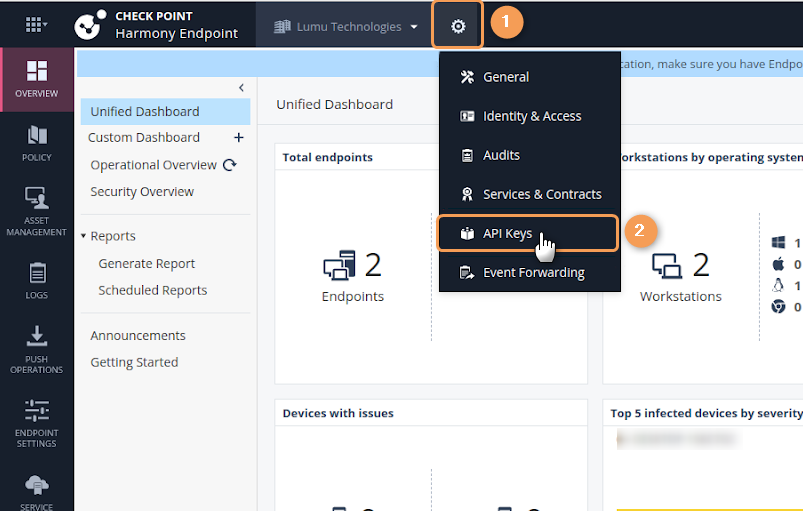803x511 pixels.
Task: Collapse the left navigation panel chevron
Action: tap(241, 88)
